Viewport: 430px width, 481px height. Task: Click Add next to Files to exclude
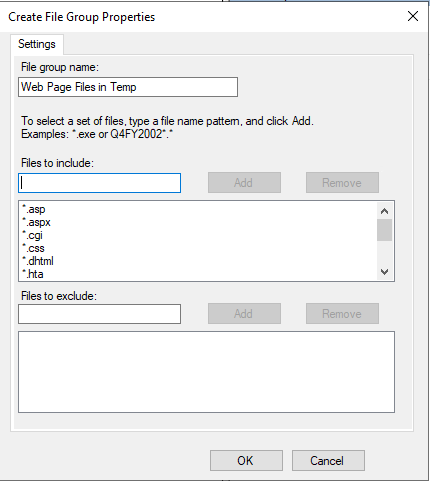(x=244, y=313)
